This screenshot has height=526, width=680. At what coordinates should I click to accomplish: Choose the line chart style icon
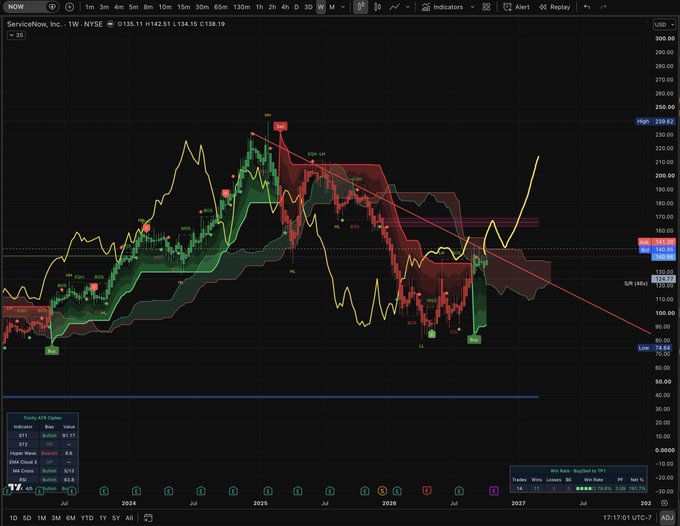(394, 7)
